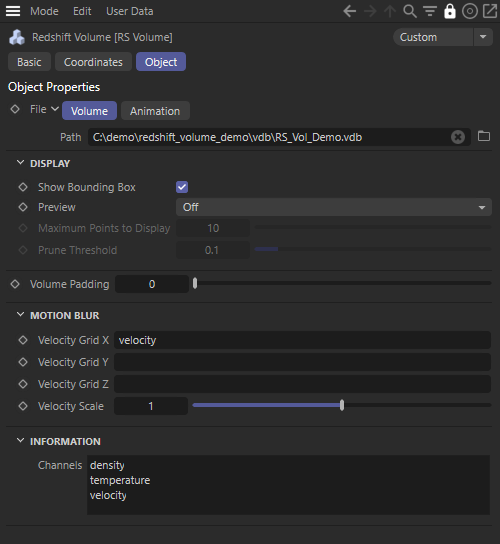500x544 pixels.
Task: Toggle keyframe diamond beside Velocity Scale
Action: 23,406
